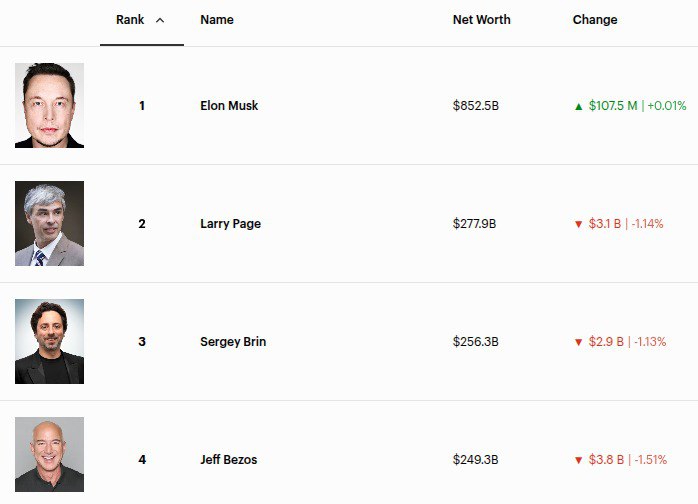Sort by the Name column header
698x504 pixels.
pos(217,20)
